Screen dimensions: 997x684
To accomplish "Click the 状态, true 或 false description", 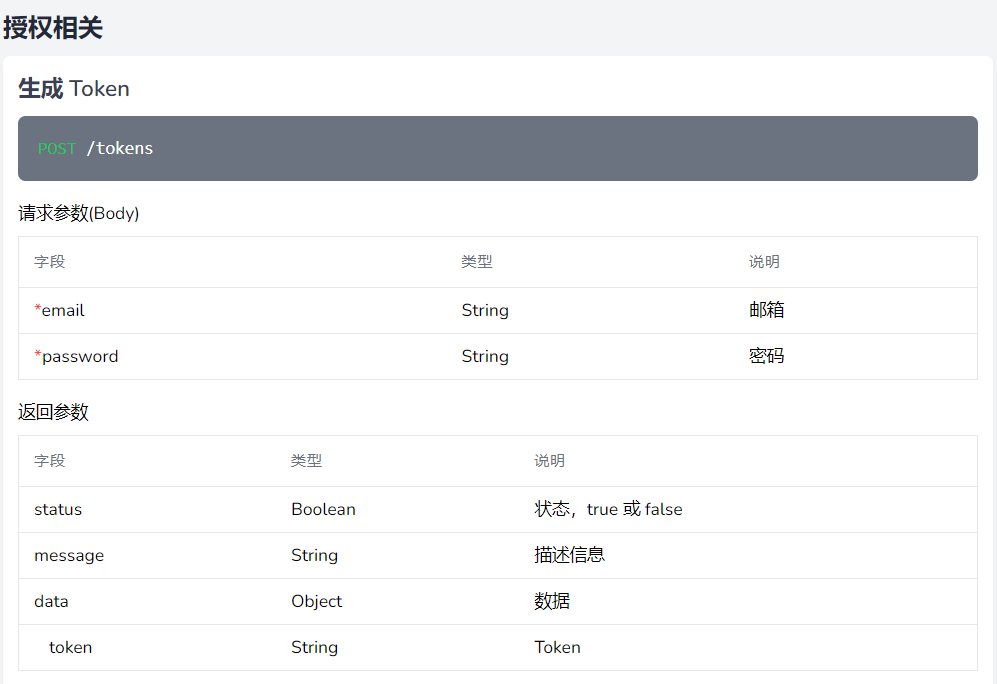I will coord(608,510).
